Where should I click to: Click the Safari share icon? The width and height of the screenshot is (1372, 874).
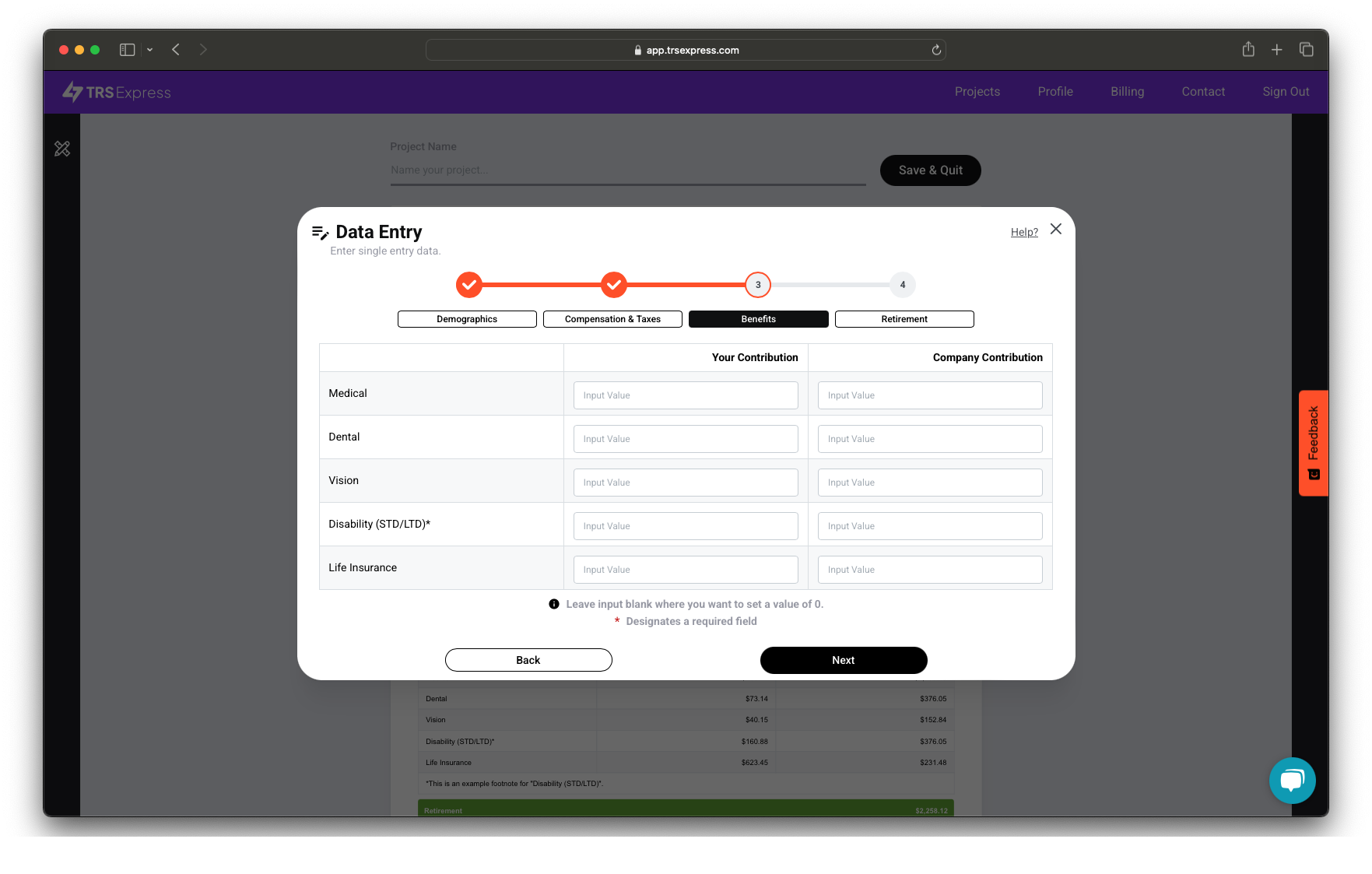(1248, 49)
